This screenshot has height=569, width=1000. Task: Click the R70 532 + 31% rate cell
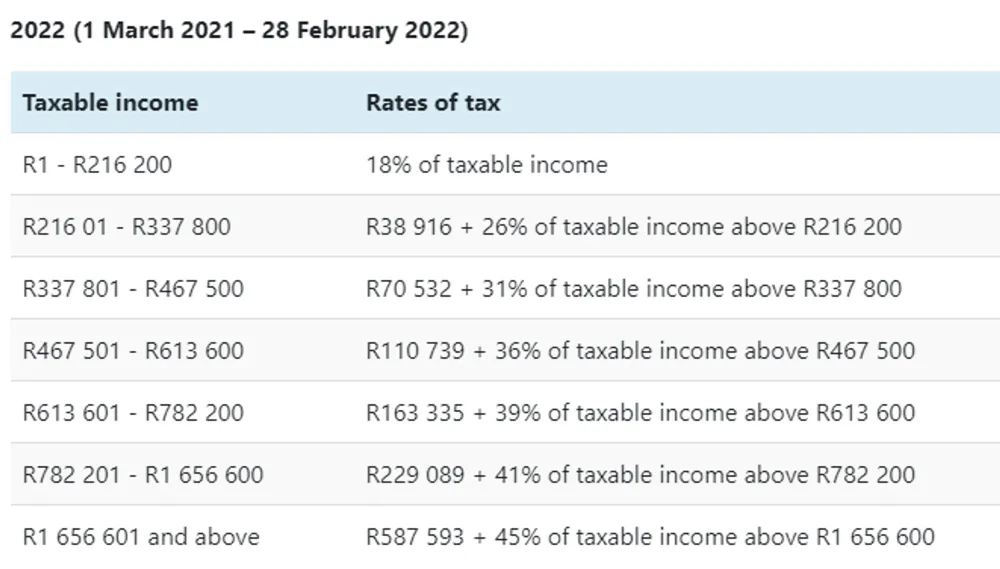pyautogui.click(x=634, y=288)
